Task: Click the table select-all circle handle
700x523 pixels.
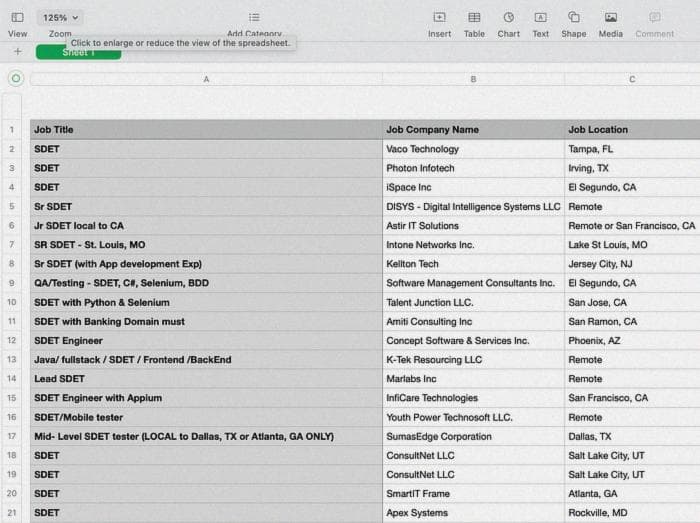Action: [16, 79]
